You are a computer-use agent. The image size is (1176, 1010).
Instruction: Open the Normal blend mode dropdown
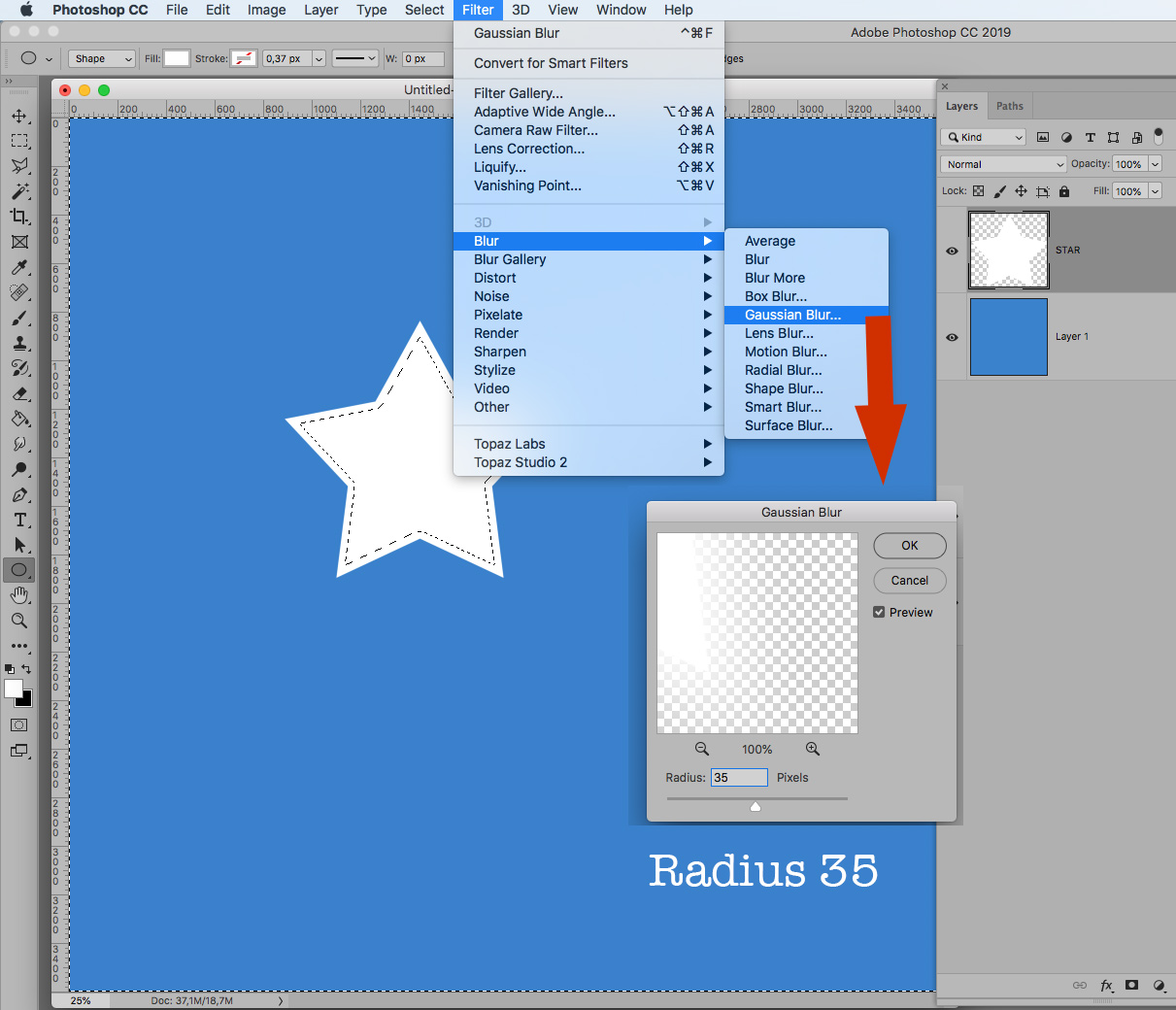click(1003, 164)
